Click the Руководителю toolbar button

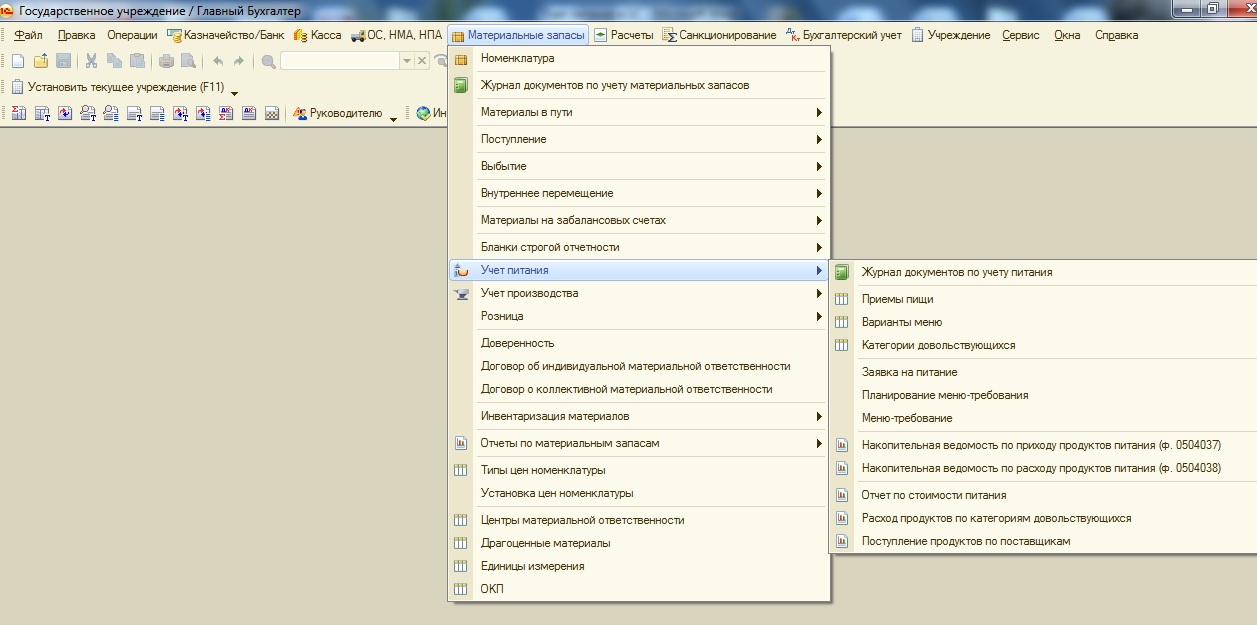tap(338, 114)
